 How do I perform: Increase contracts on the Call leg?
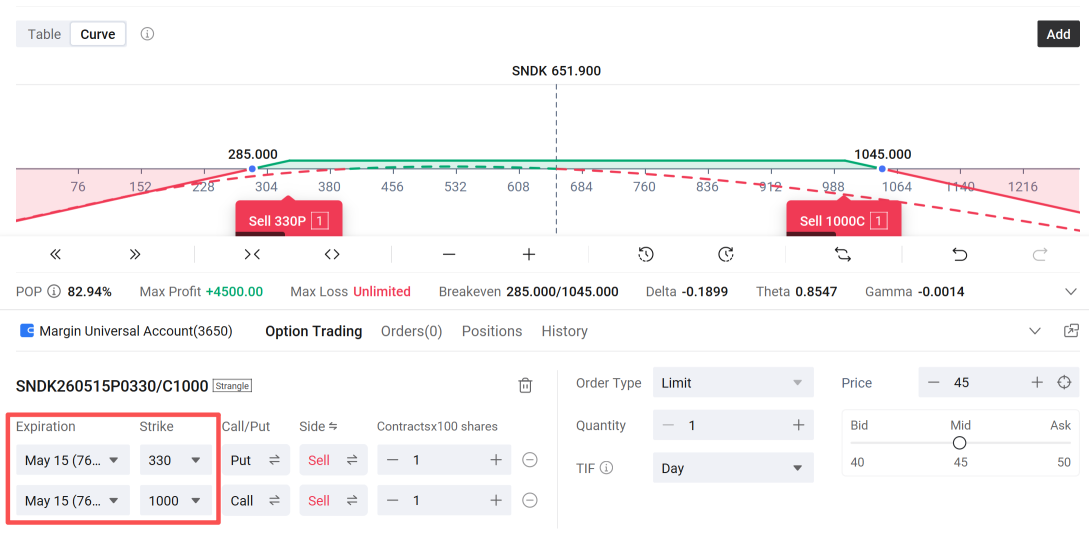click(496, 501)
